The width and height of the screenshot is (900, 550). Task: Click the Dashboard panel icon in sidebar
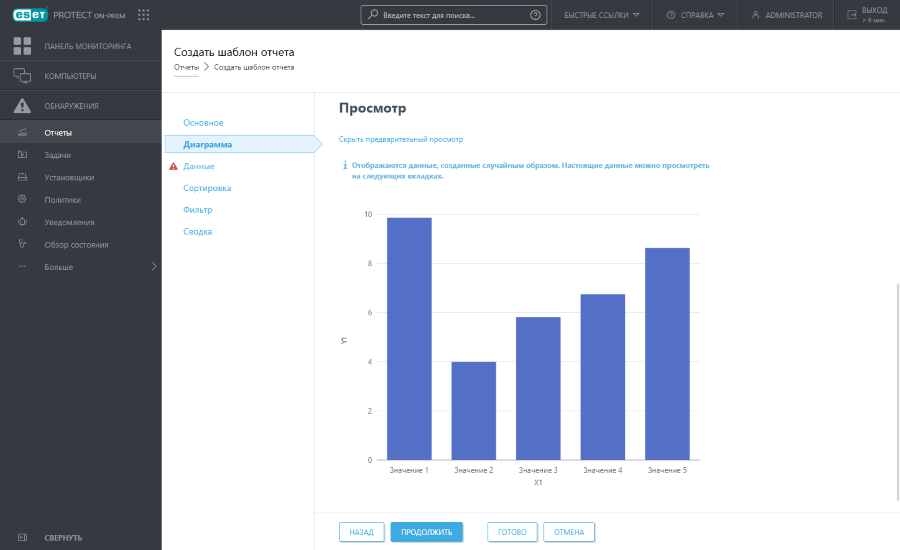point(22,46)
